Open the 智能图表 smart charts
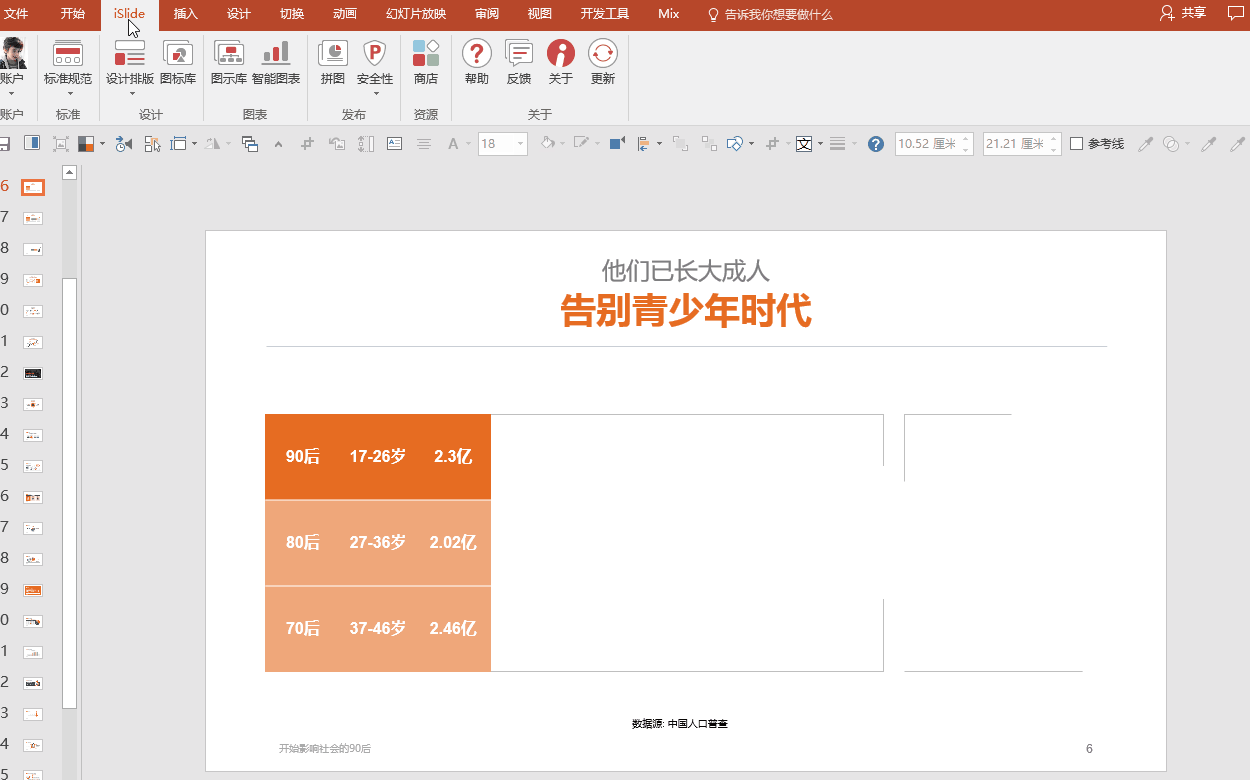1250x780 pixels. [x=276, y=62]
